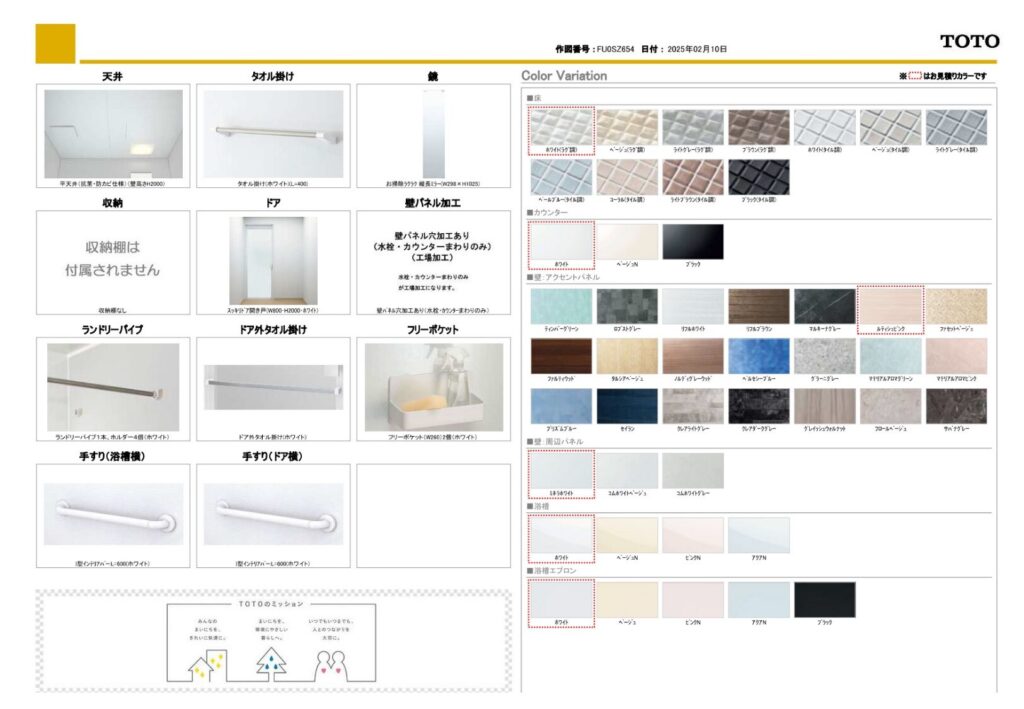Image resolution: width=1024 pixels, height=709 pixels.
Task: Click the tall 鏡 mirror image
Action: 433,134
